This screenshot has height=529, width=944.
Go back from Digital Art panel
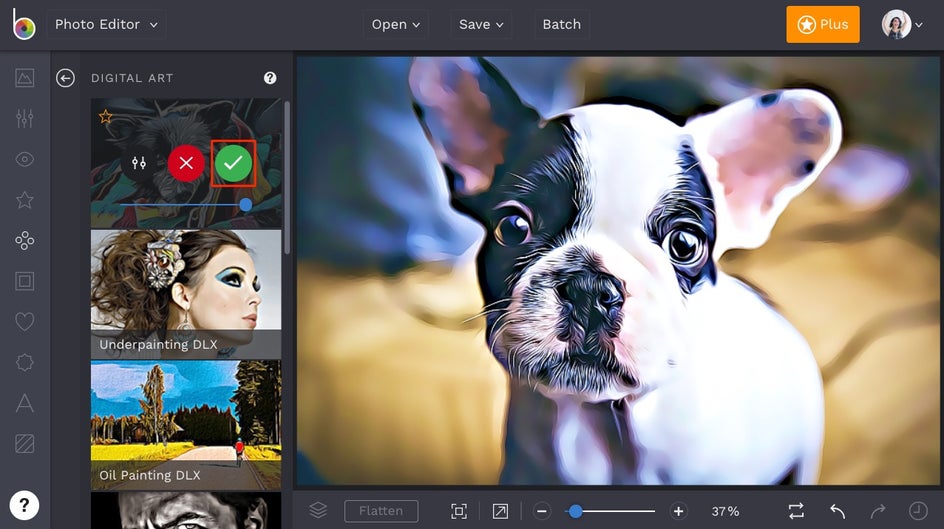click(66, 78)
